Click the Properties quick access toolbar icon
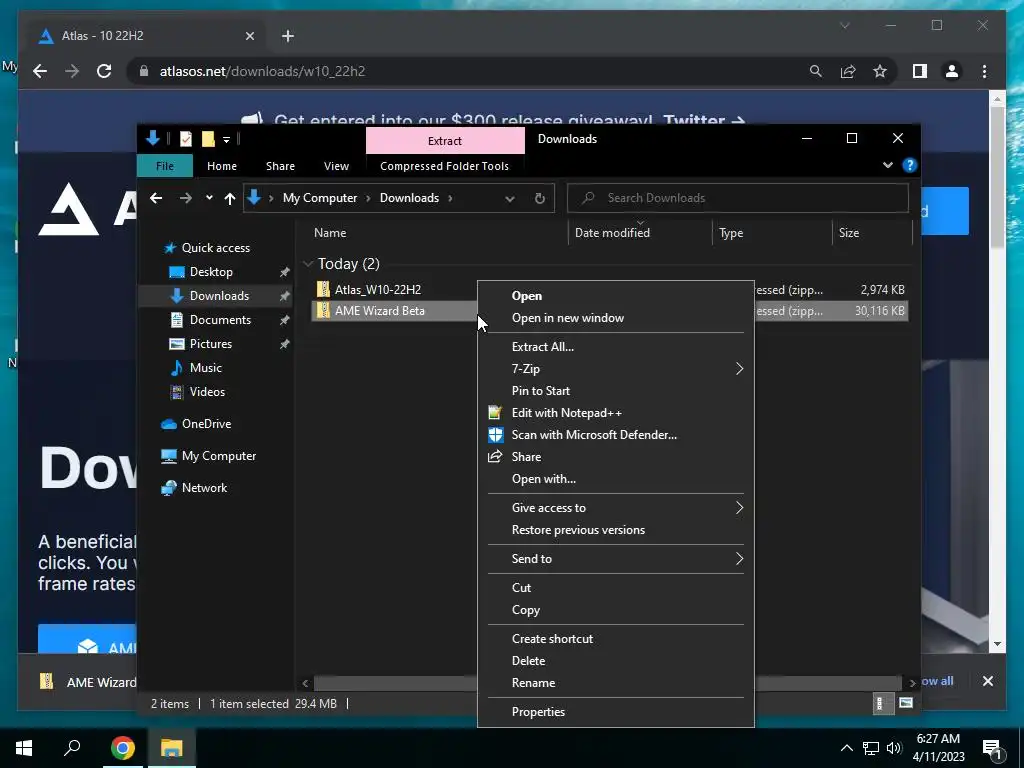Screen dimensions: 1024x768 [185, 139]
